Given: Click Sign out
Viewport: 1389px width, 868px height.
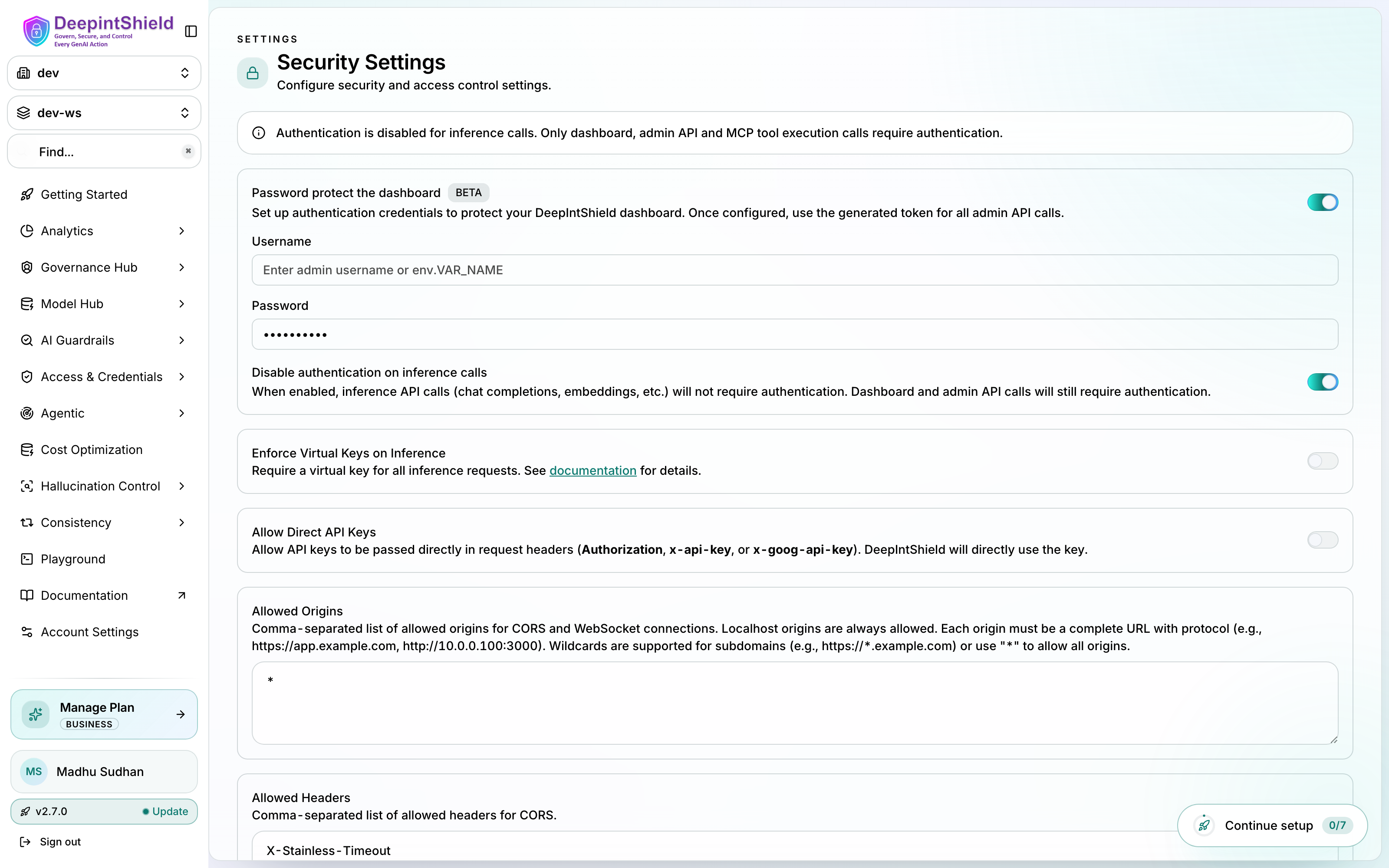Looking at the screenshot, I should 50,842.
